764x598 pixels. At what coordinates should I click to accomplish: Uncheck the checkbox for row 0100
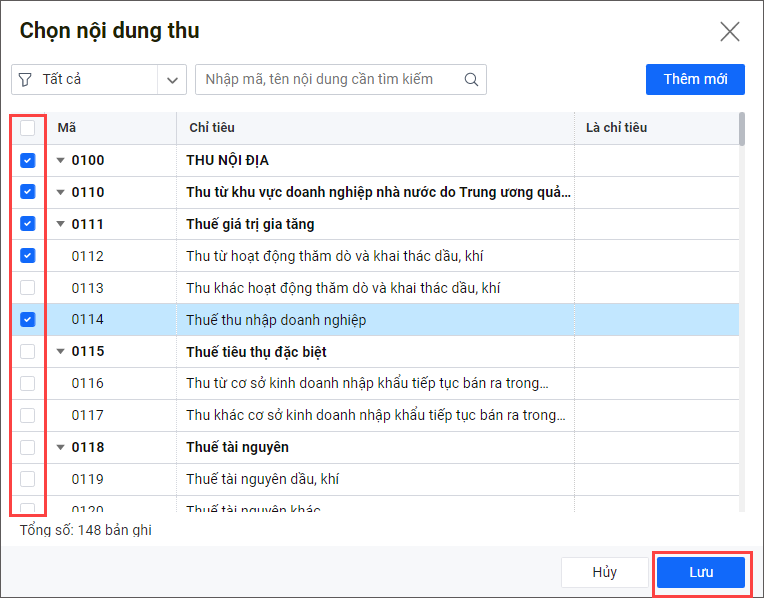tap(28, 160)
